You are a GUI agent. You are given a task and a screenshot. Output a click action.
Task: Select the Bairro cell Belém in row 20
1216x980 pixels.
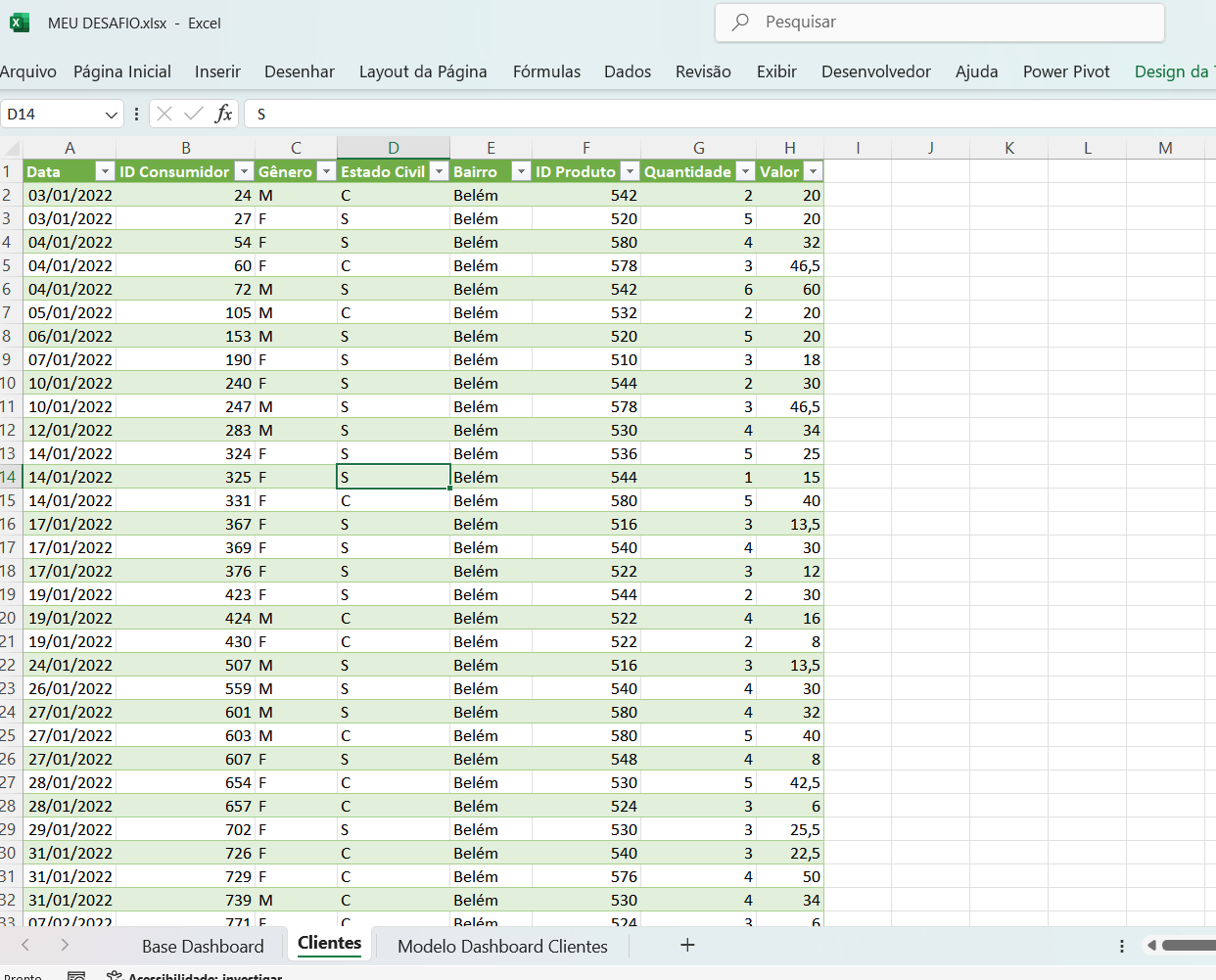491,618
